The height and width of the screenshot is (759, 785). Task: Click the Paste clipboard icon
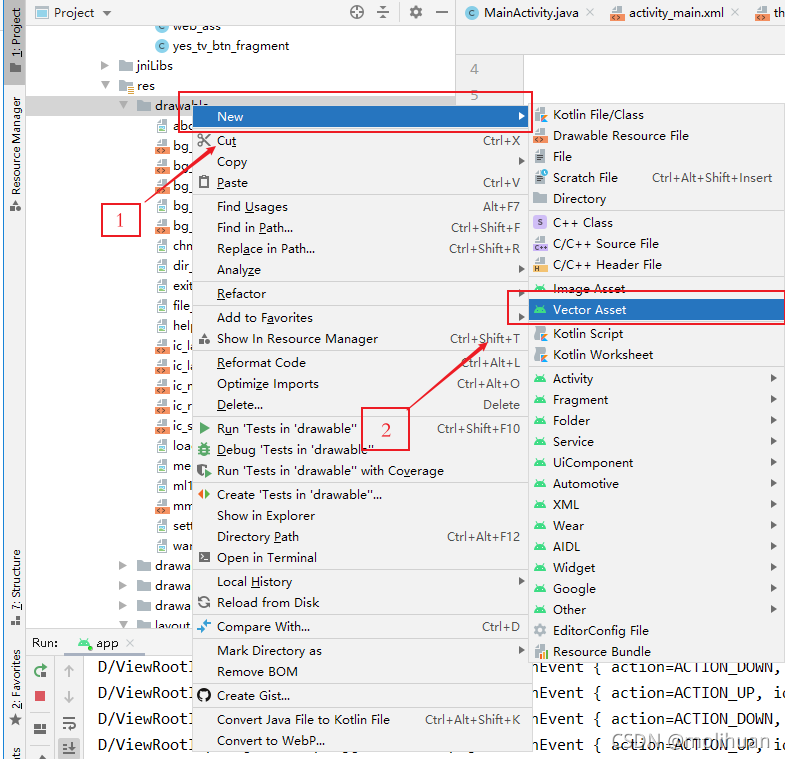point(204,182)
